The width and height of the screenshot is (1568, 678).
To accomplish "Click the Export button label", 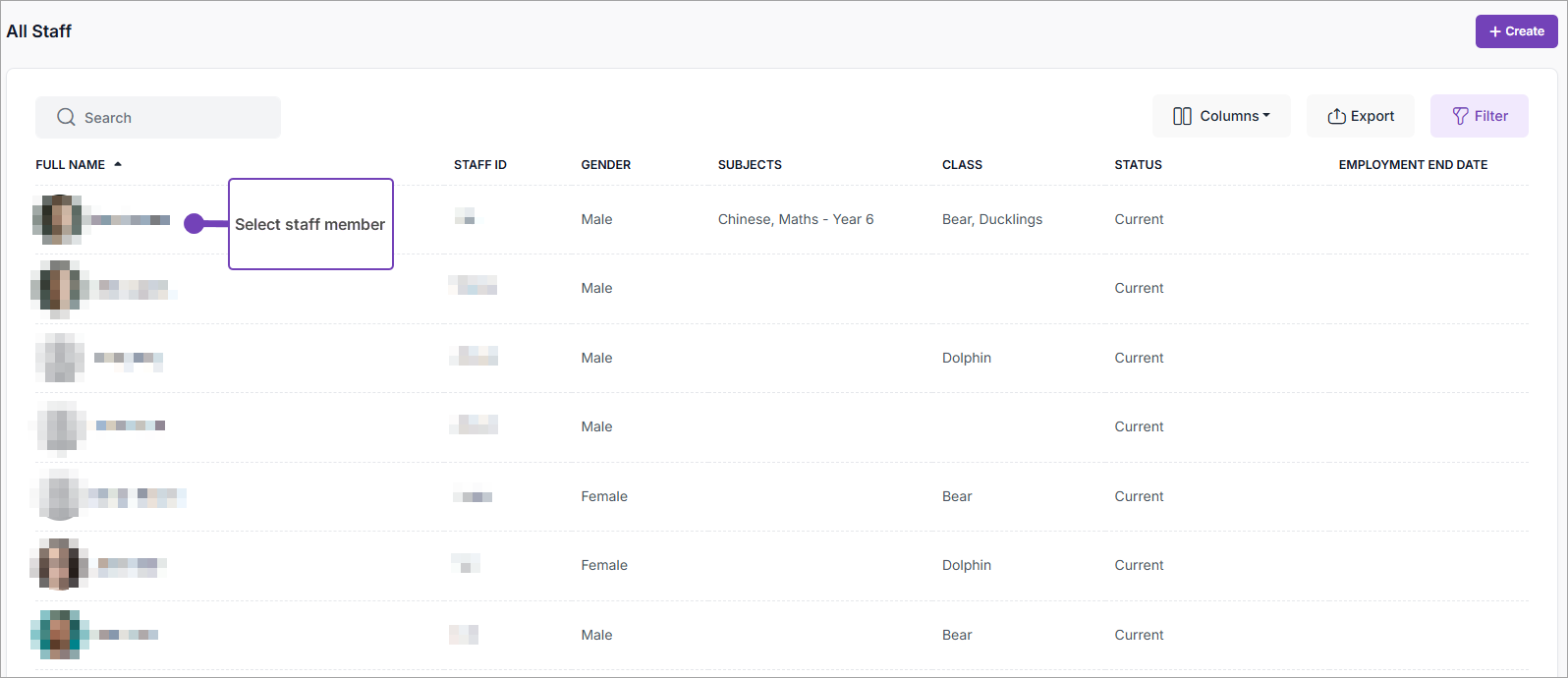I will coord(1372,116).
